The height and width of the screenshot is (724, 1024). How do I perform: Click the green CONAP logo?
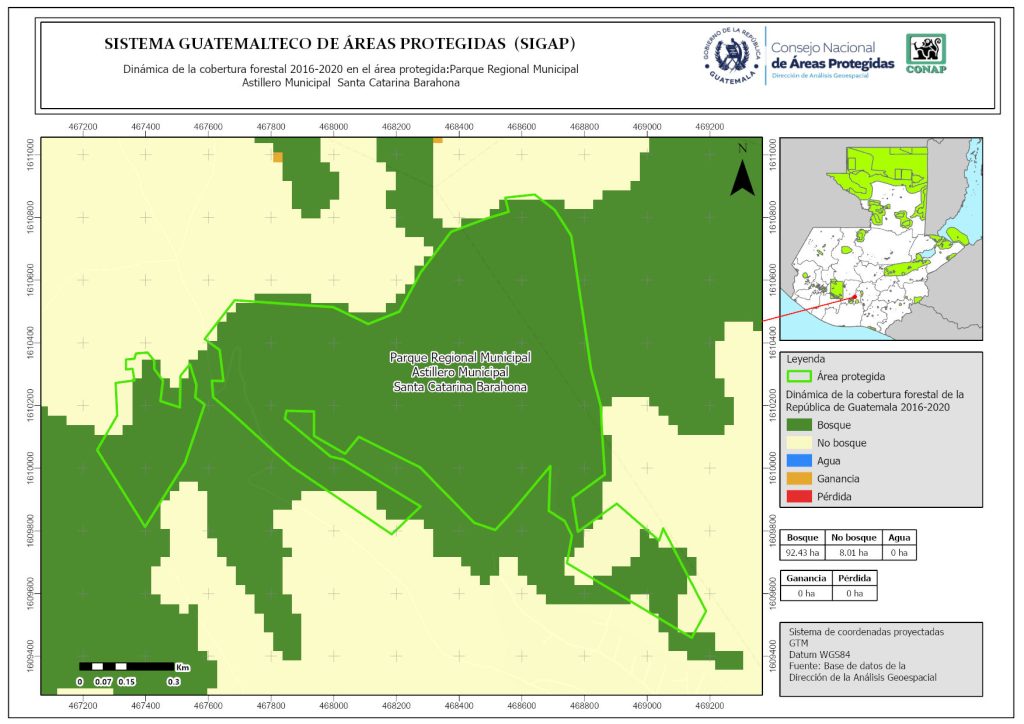925,54
